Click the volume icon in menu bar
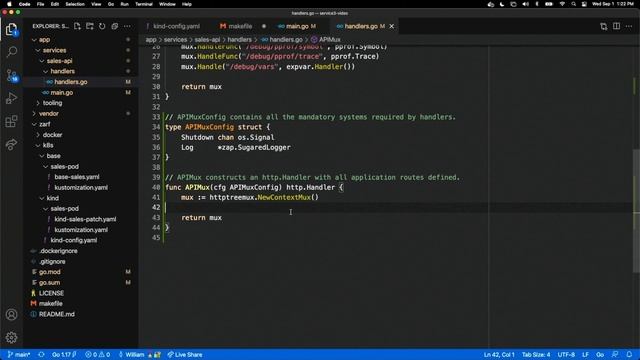 [525, 4]
